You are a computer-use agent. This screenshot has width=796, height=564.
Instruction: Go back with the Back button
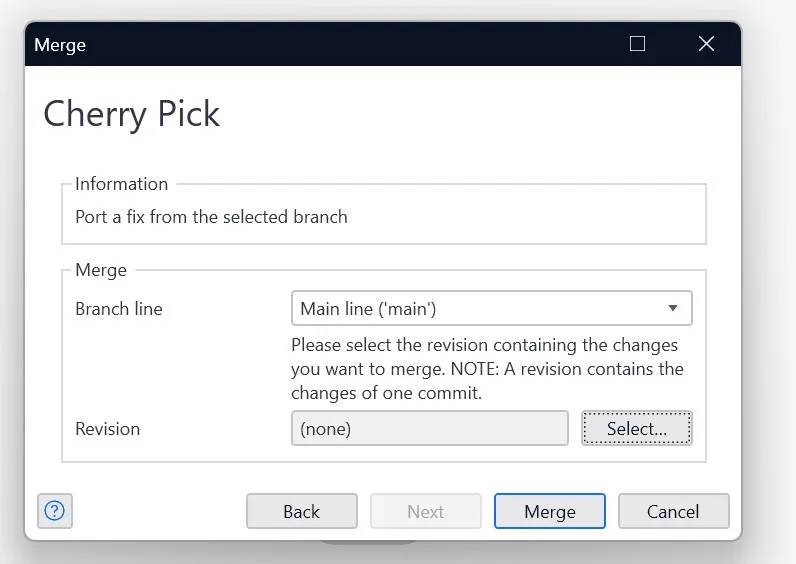(301, 511)
